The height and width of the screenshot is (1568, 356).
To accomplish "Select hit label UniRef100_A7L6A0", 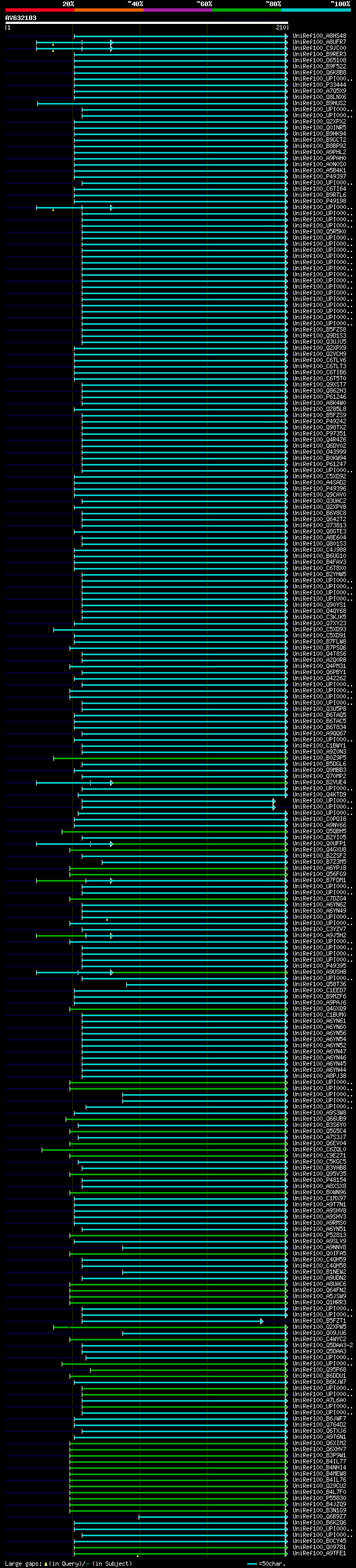I will coord(319,1401).
